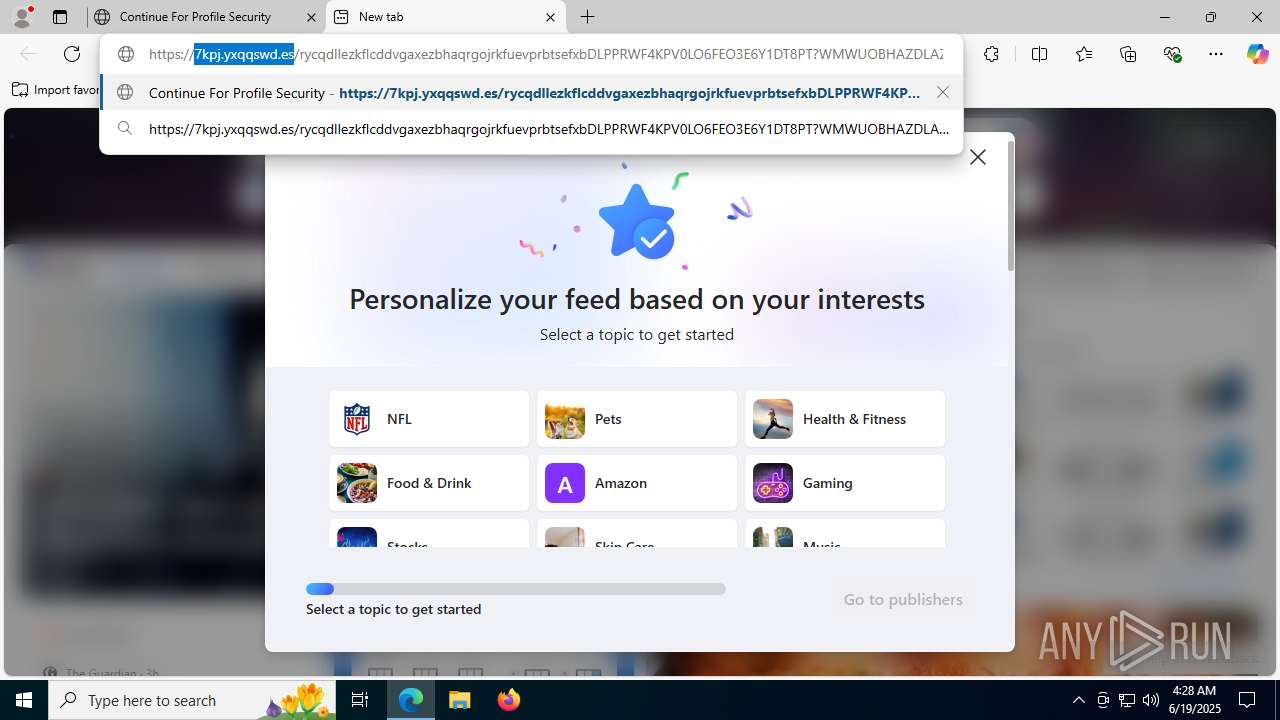
Task: Click the network icon in system tray
Action: click(x=1127, y=700)
